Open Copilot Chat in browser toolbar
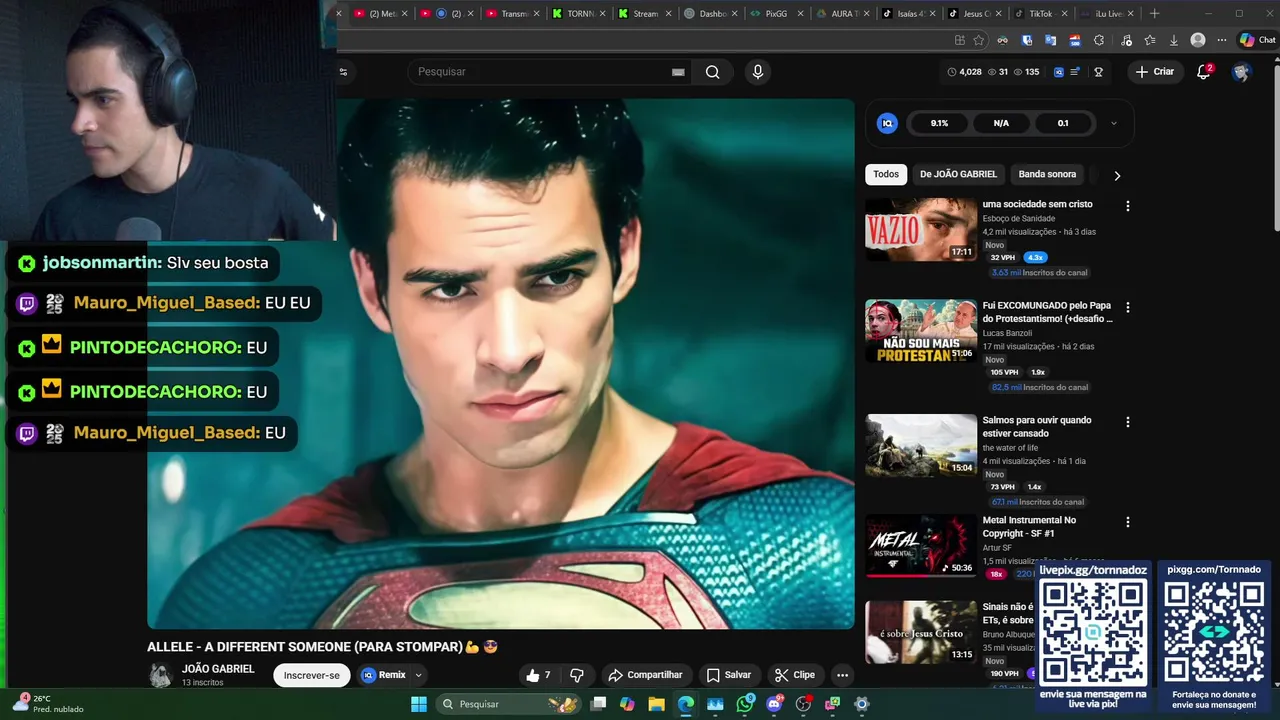Image resolution: width=1280 pixels, height=720 pixels. pos(1257,40)
